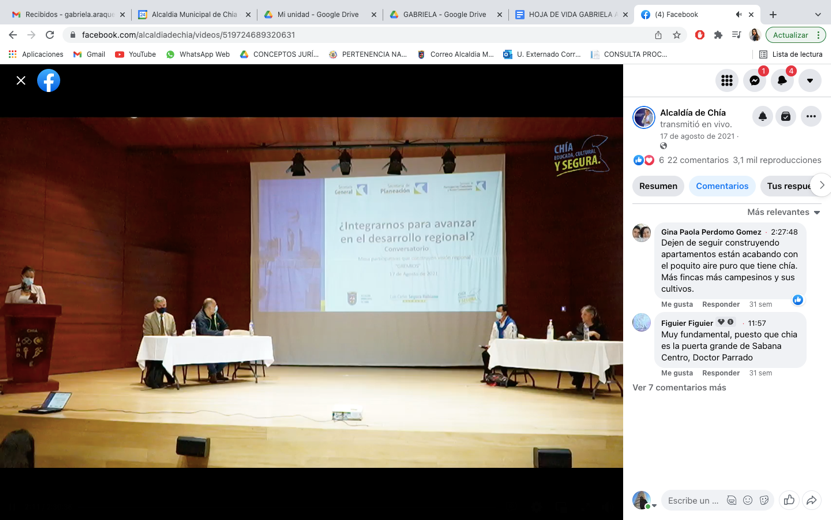The height and width of the screenshot is (520, 831).
Task: Open a new browser tab with plus
Action: 773,14
